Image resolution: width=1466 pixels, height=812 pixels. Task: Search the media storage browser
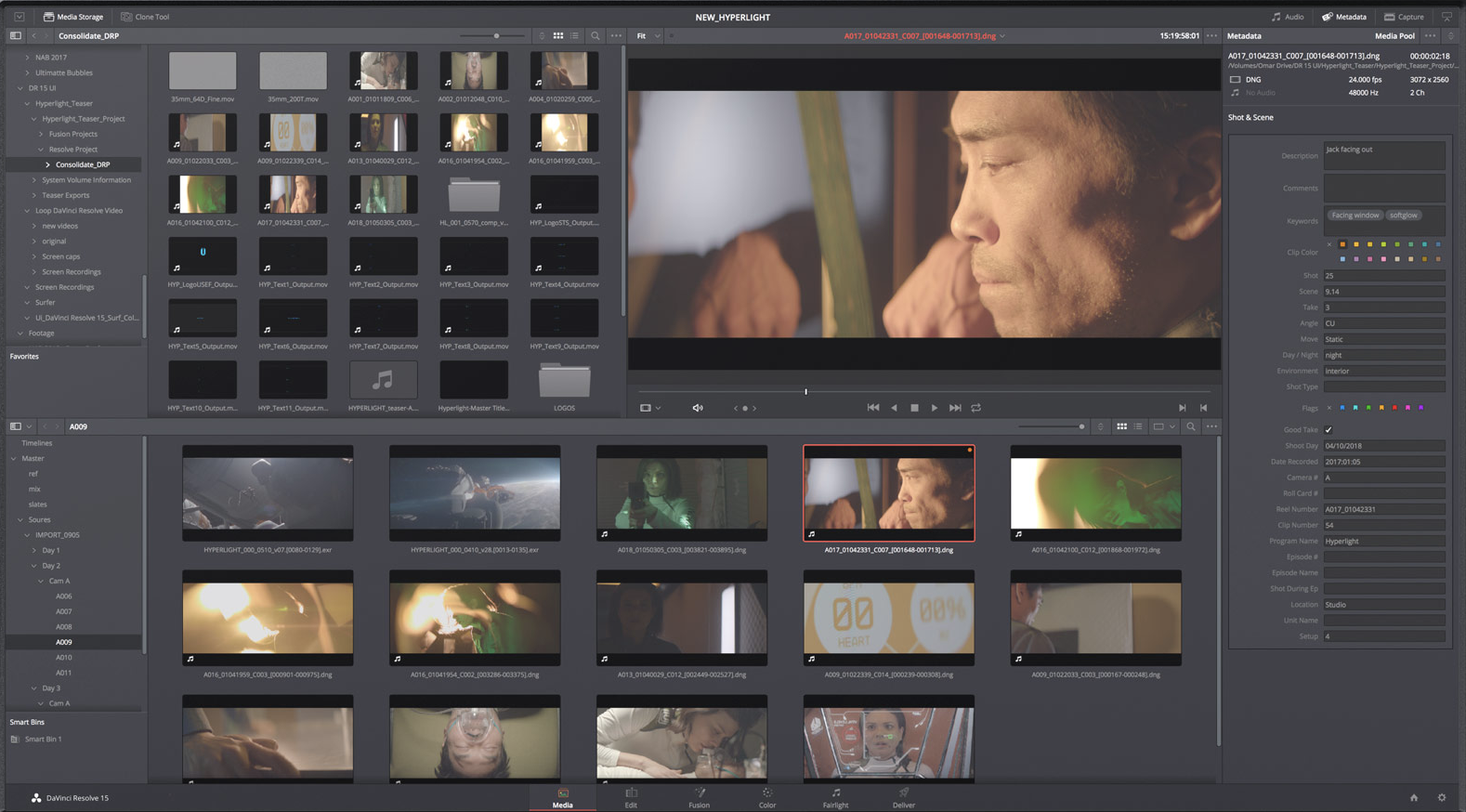(x=596, y=36)
